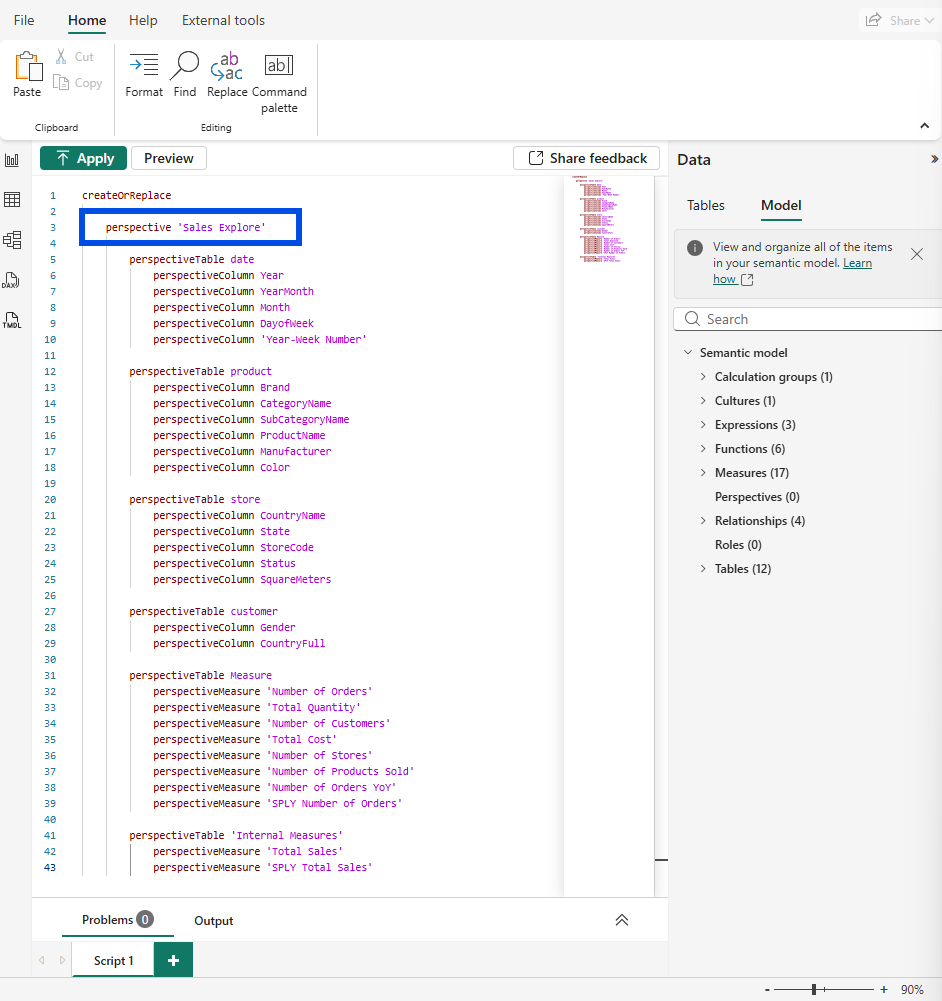This screenshot has width=942, height=1001.
Task: Format the TMDL script
Action: (144, 74)
